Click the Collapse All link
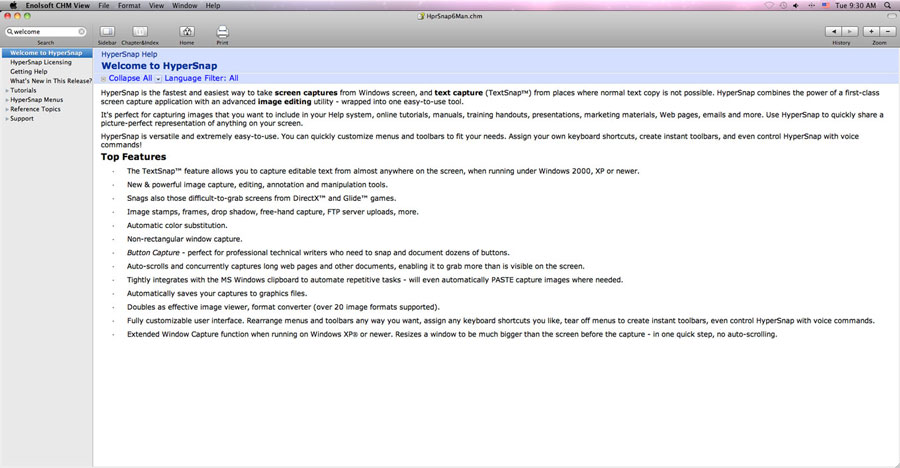Viewport: 900px width, 468px height. click(130, 78)
